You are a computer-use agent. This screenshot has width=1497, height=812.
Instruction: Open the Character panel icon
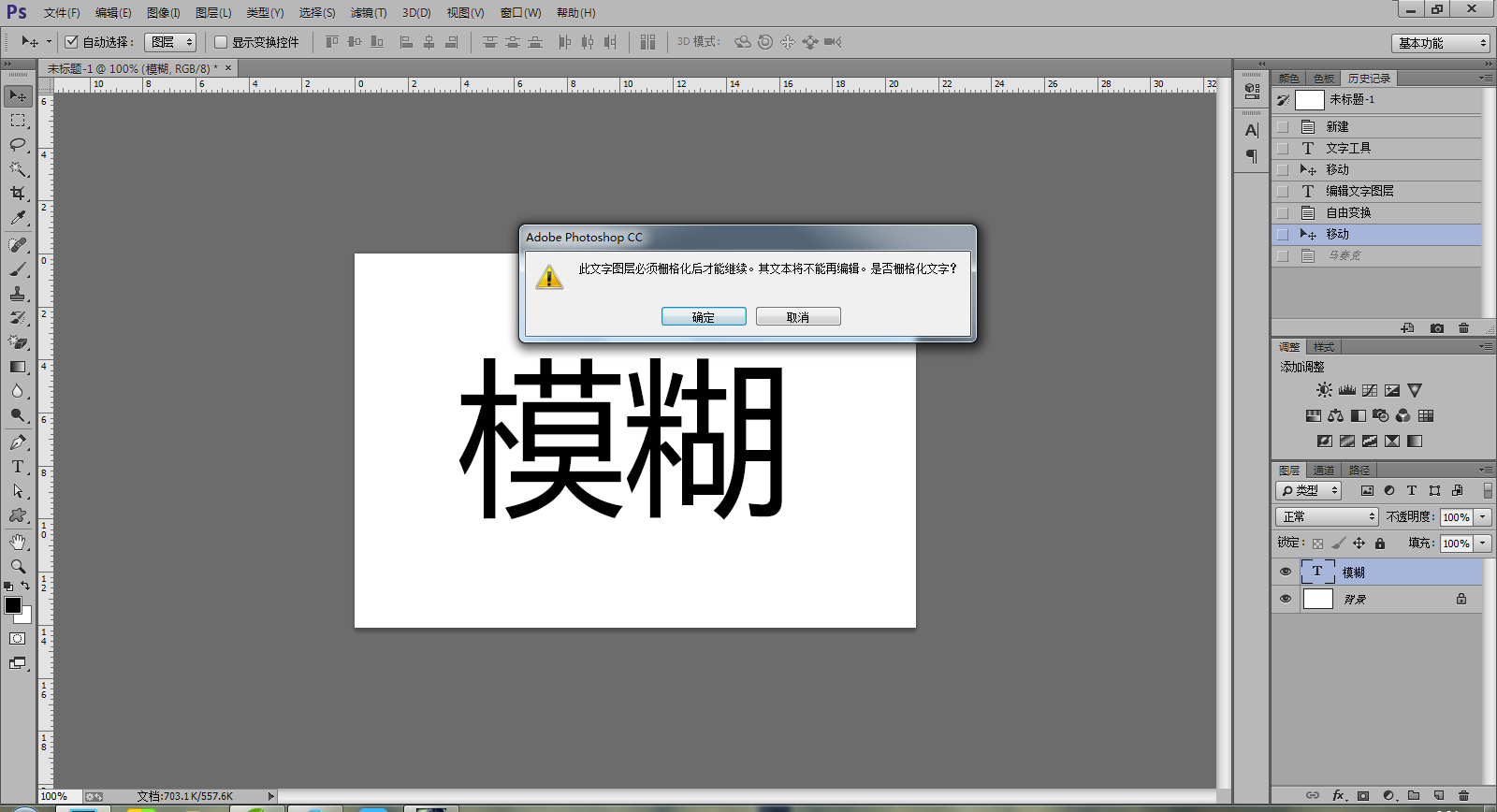click(1252, 131)
